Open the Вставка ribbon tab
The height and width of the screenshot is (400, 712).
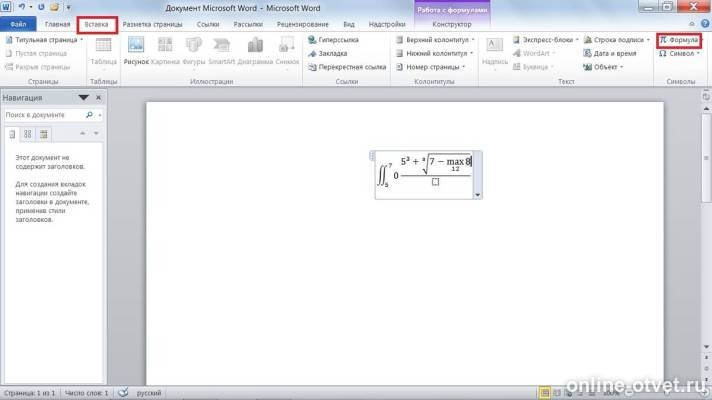coord(97,25)
